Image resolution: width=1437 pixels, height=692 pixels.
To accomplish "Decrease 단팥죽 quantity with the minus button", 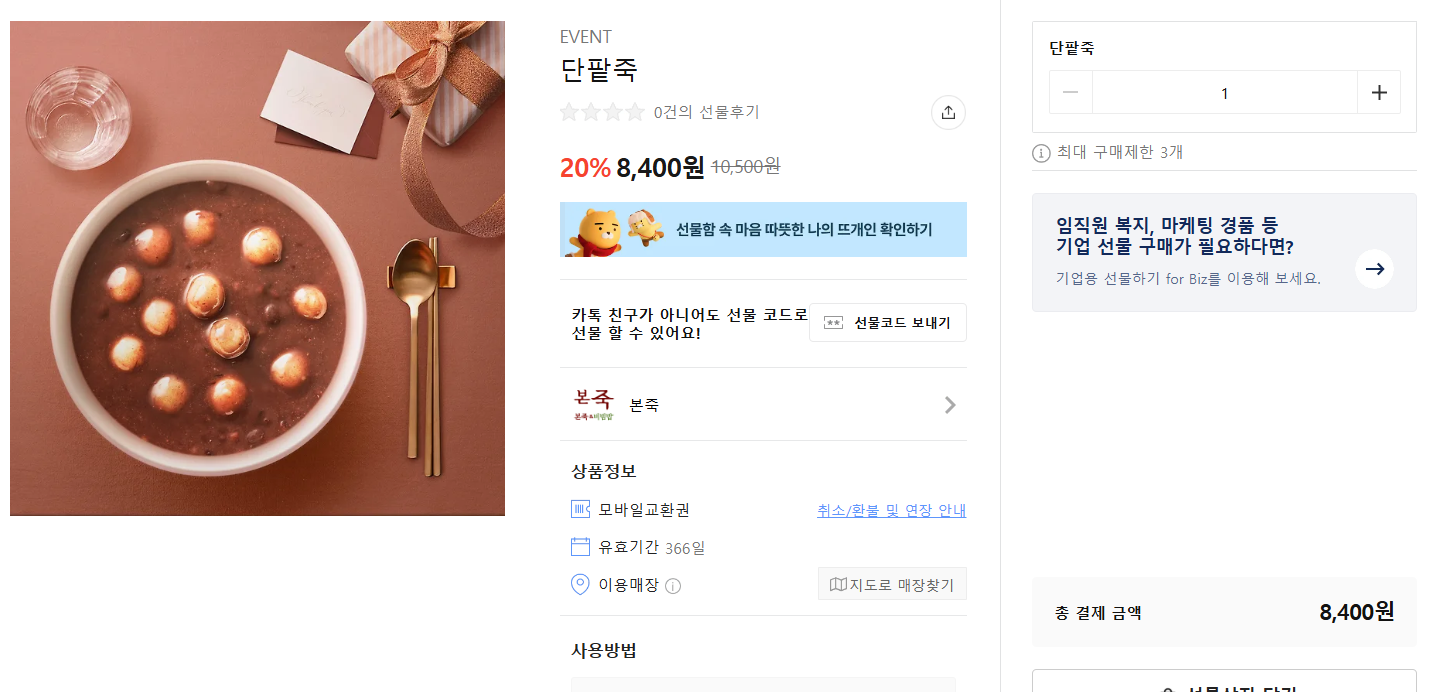I will (1071, 93).
